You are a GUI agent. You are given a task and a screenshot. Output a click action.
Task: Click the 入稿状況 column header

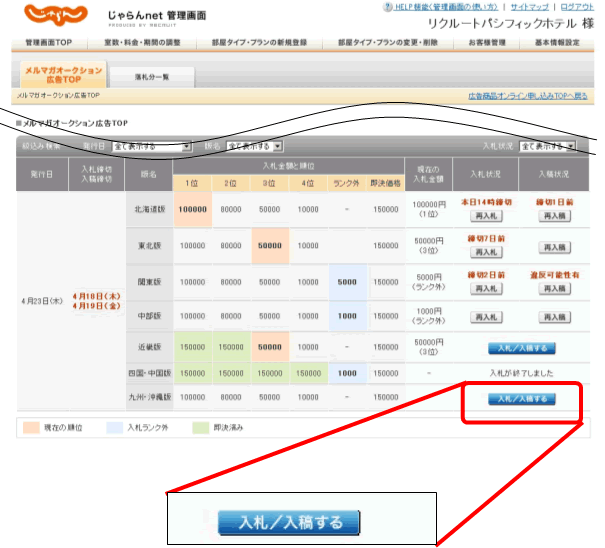(554, 174)
